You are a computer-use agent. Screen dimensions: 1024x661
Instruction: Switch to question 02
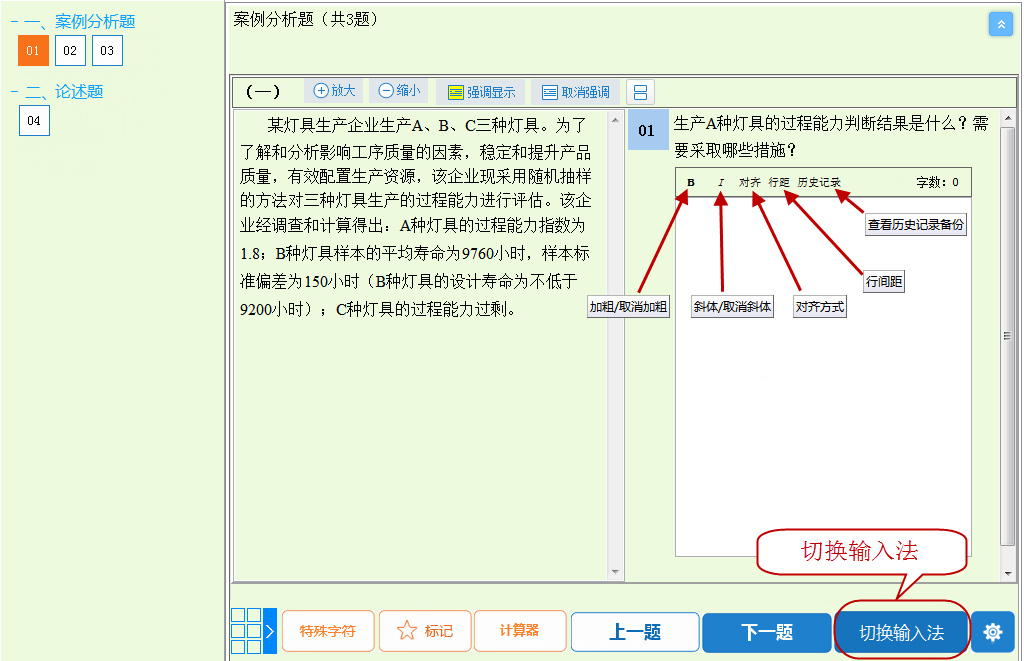point(70,50)
